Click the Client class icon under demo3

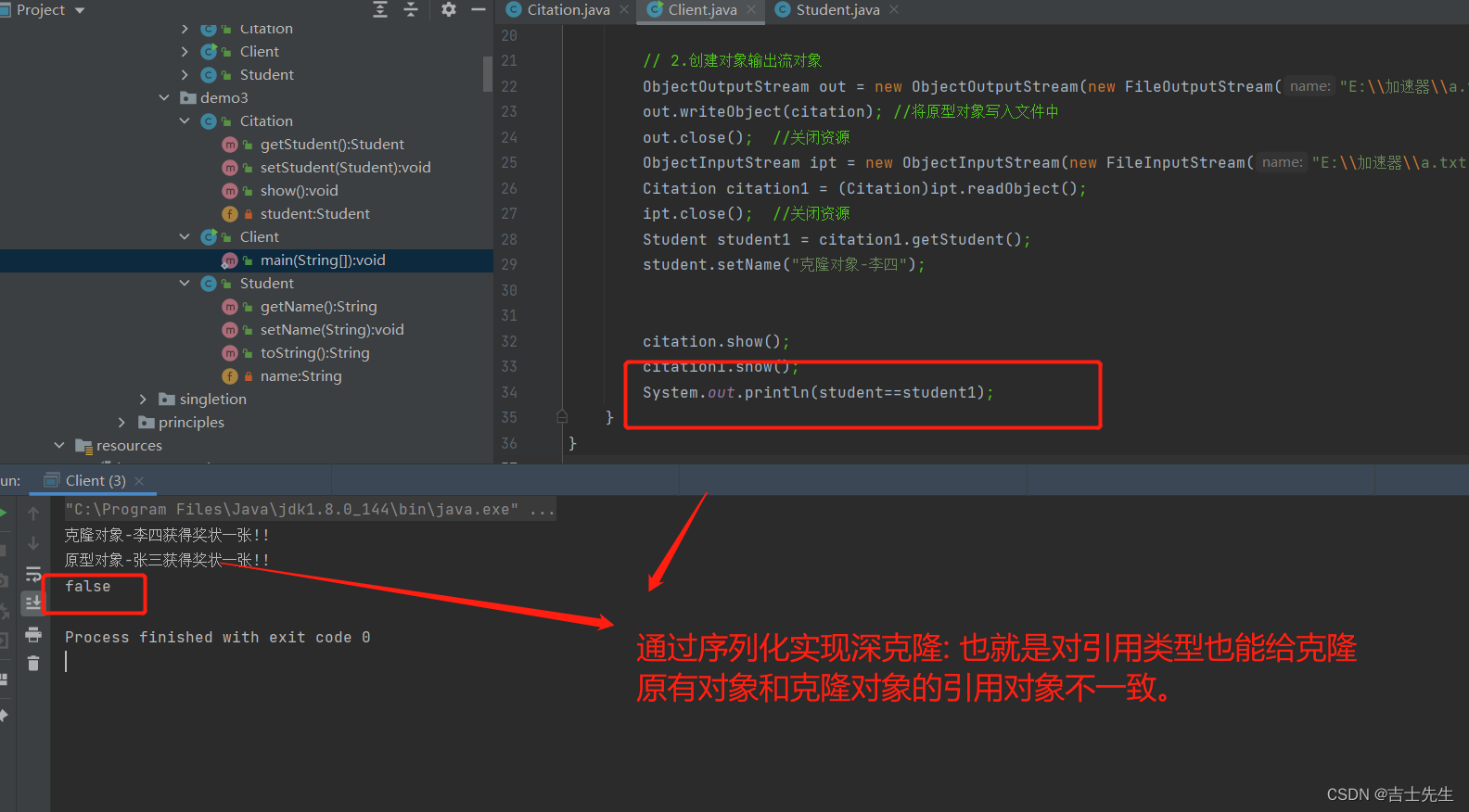[209, 237]
